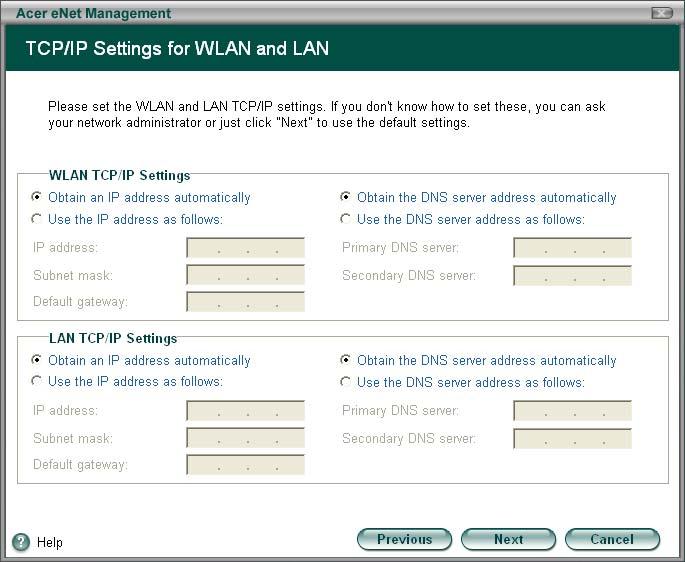
Task: Click the WLAN Subnet mask label
Action: point(73,275)
